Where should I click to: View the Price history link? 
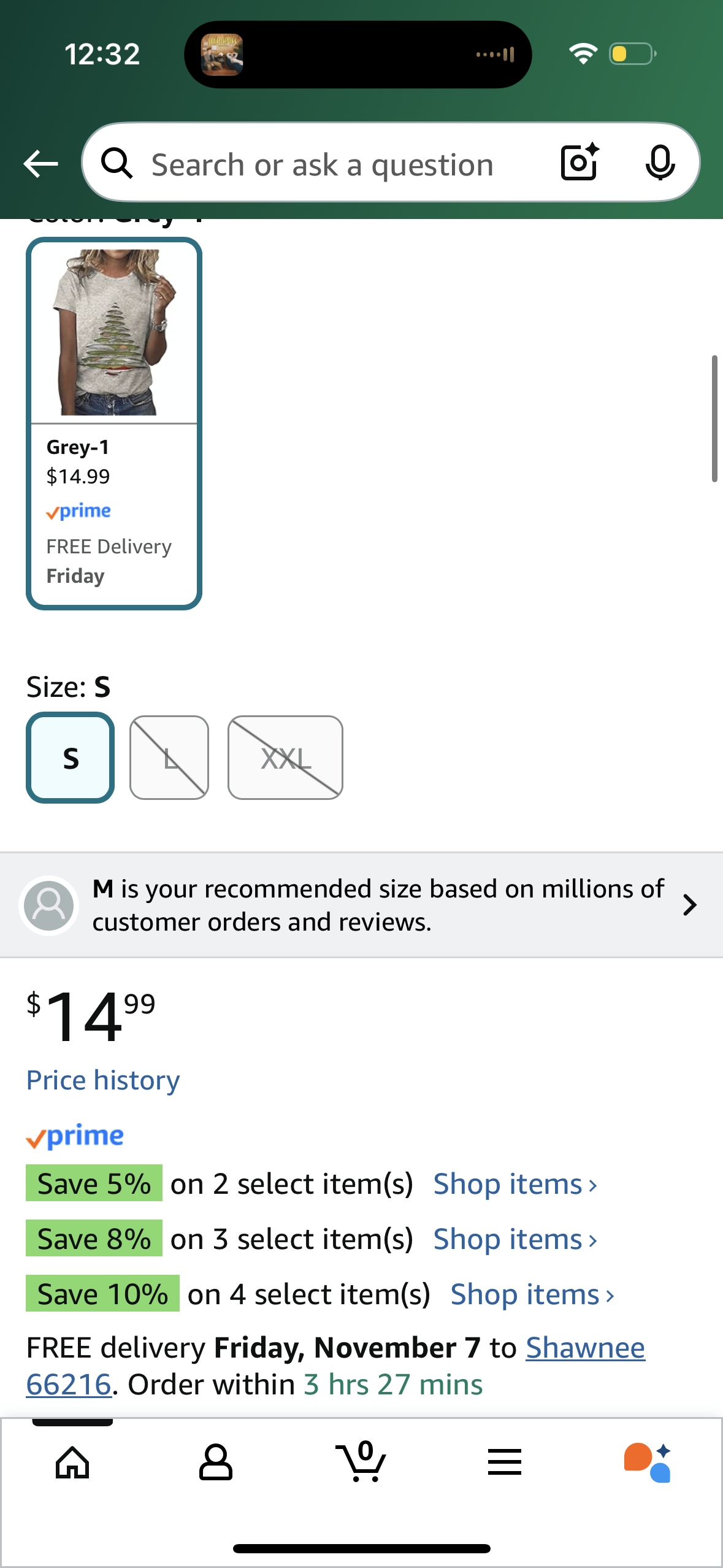click(103, 1080)
